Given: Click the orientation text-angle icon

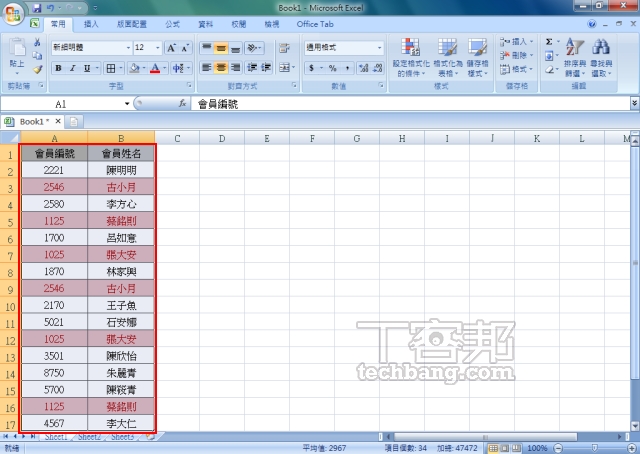Looking at the screenshot, I should pos(254,48).
